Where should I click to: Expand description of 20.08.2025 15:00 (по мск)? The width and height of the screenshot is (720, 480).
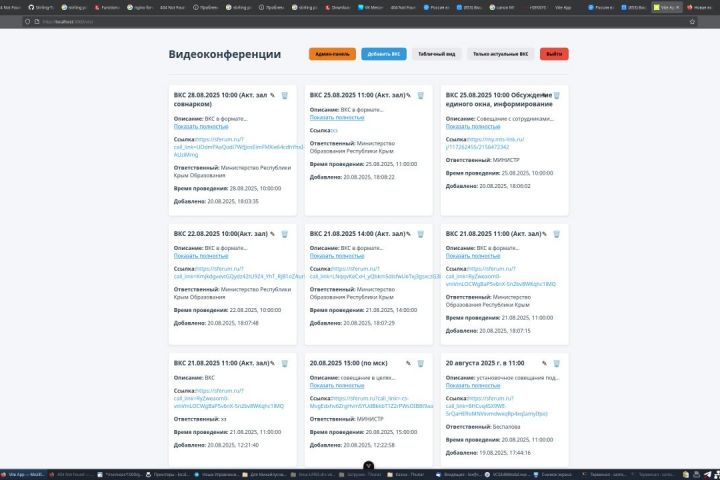pos(337,386)
